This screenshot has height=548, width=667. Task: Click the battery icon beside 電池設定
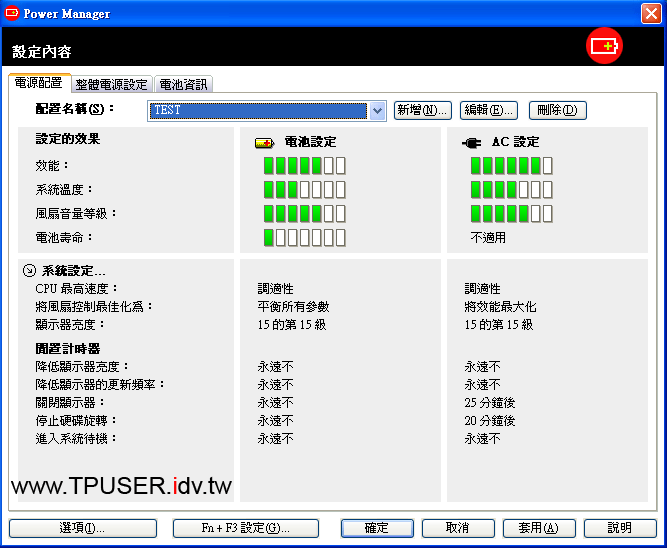(264, 143)
